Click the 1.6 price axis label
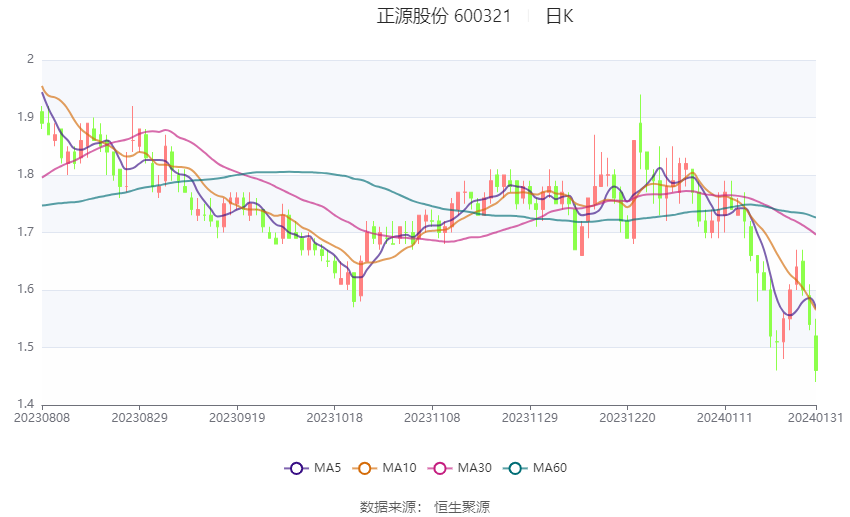The width and height of the screenshot is (850, 517). click(x=25, y=289)
